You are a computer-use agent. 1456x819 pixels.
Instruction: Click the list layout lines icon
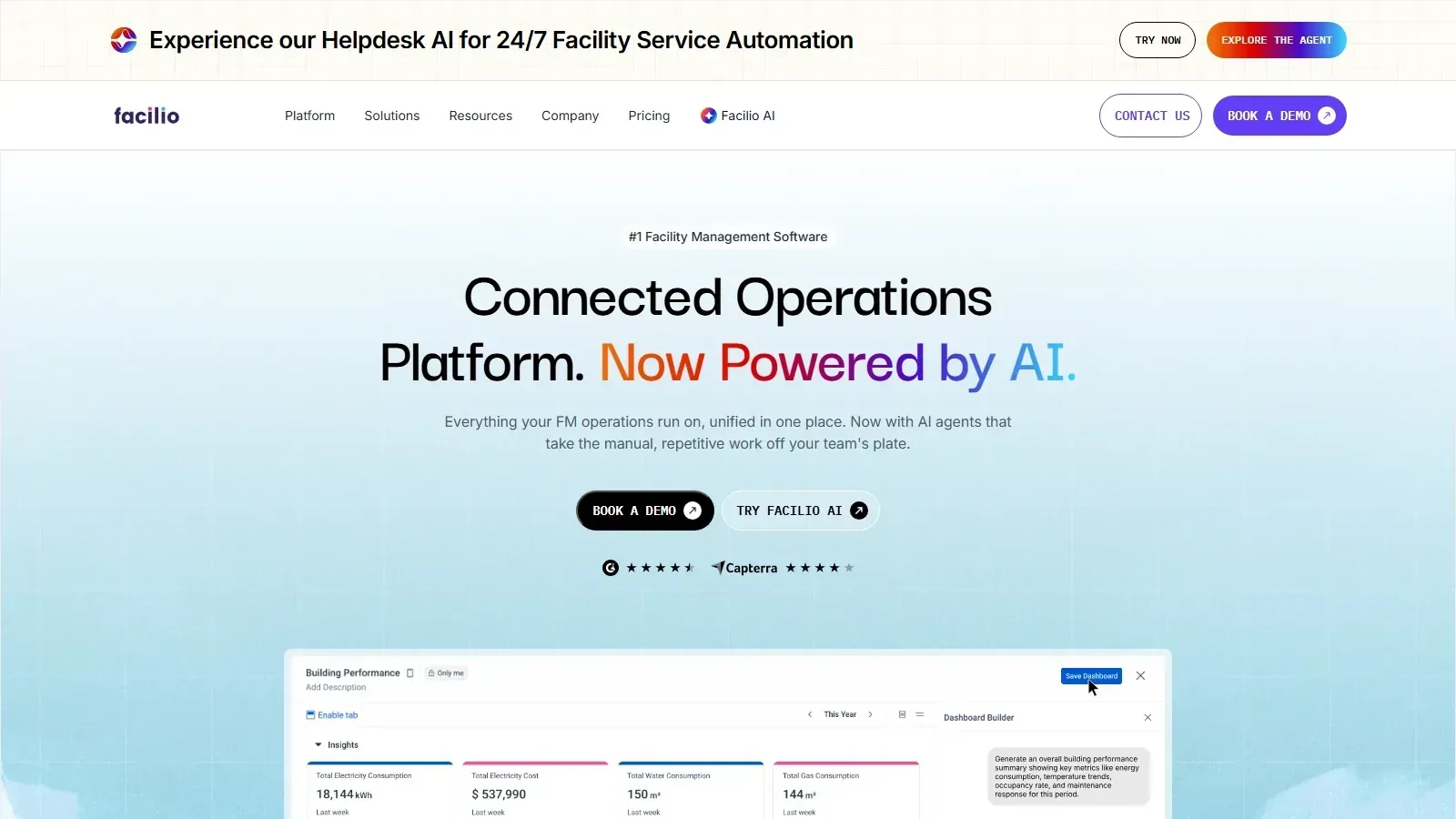tap(920, 714)
